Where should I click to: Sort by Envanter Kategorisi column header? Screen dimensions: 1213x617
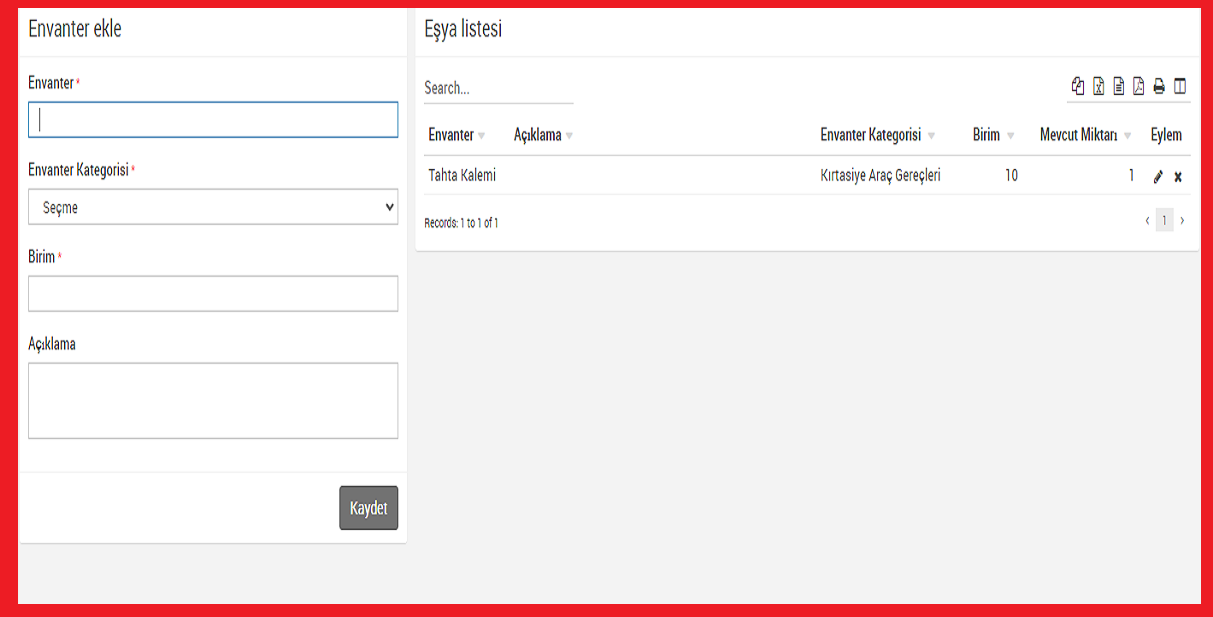click(x=871, y=135)
